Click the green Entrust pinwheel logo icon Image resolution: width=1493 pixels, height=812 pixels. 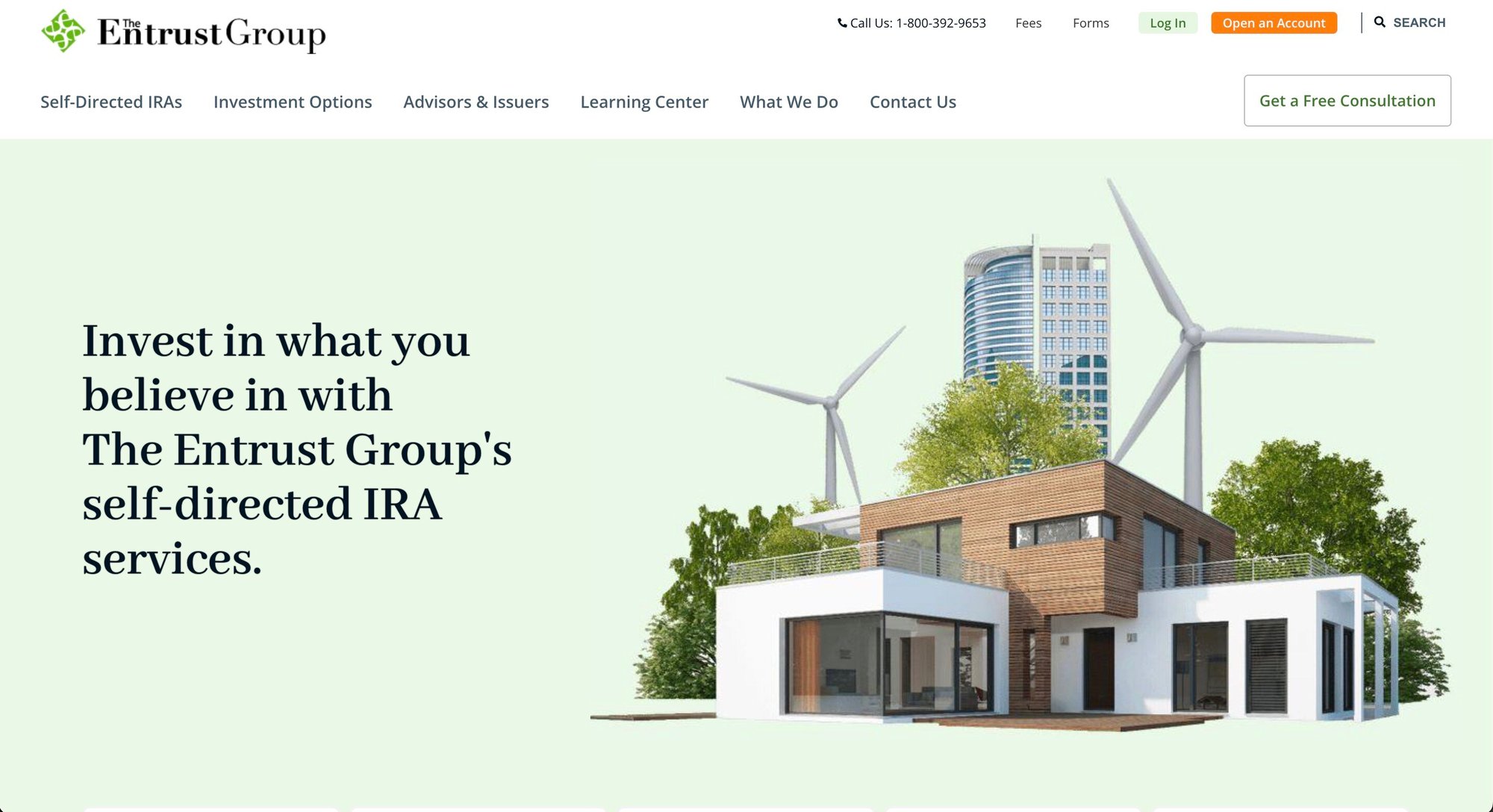(63, 31)
